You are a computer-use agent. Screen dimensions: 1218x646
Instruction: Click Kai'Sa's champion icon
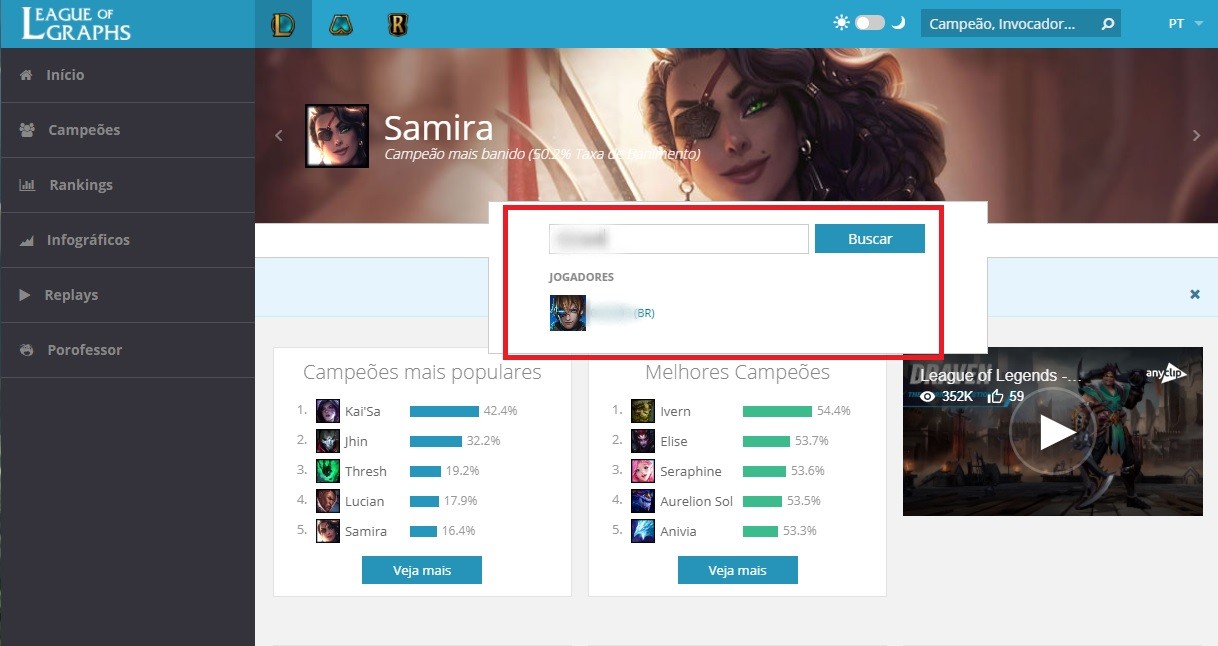328,411
